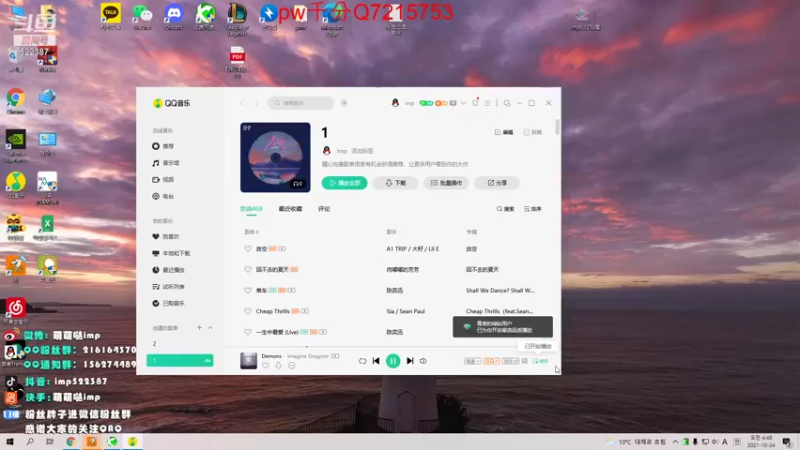This screenshot has width=800, height=450.
Task: Click the download button for playlist
Action: click(x=395, y=183)
